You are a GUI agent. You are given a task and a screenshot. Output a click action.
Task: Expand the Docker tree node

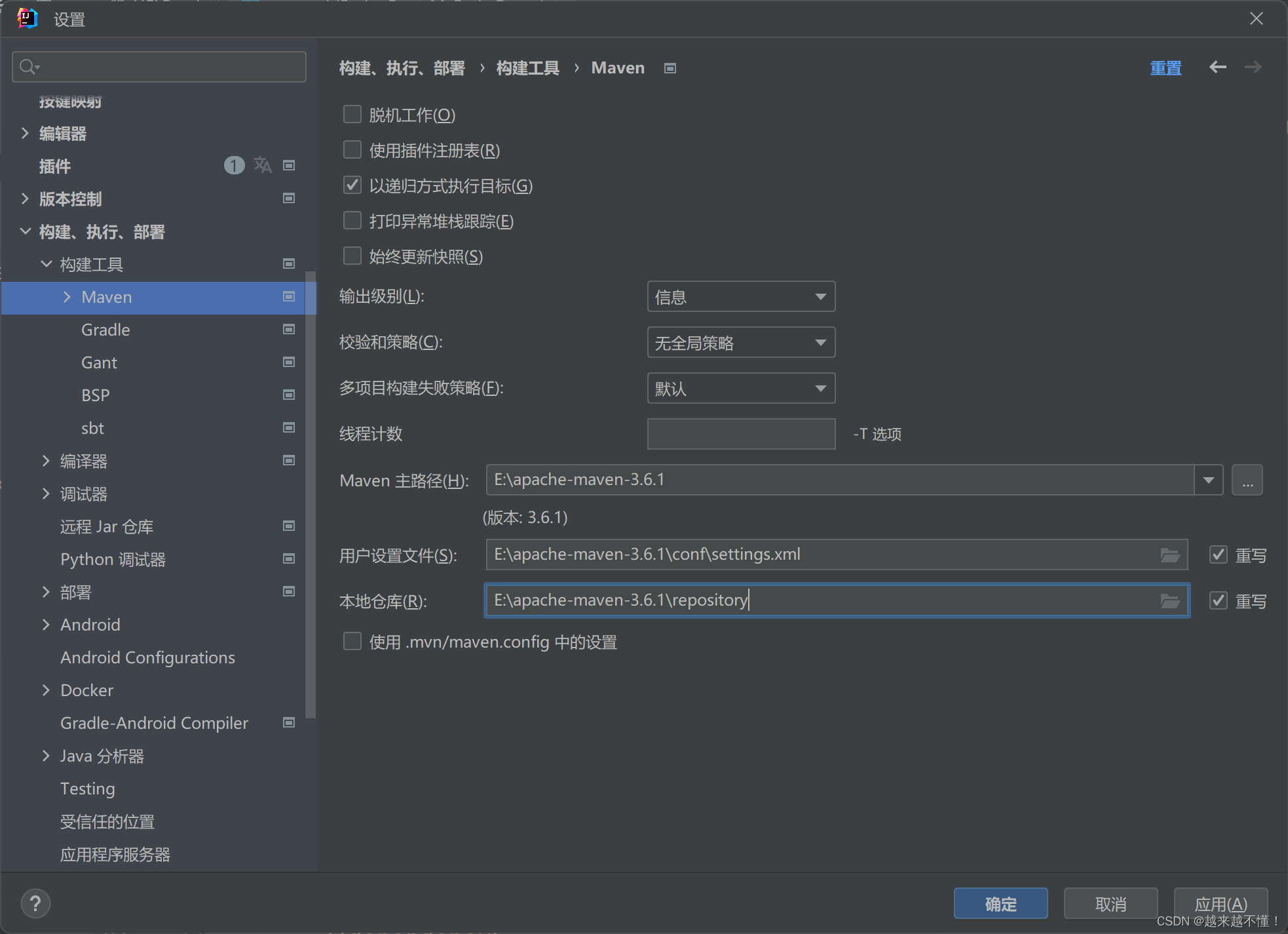[x=46, y=690]
